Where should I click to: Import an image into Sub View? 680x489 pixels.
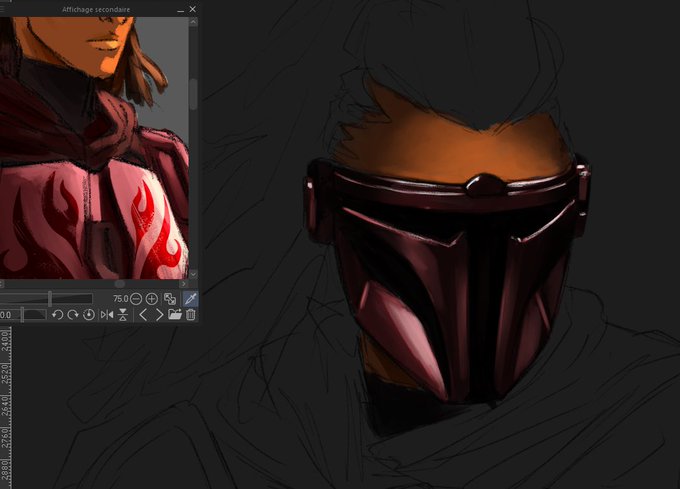175,314
